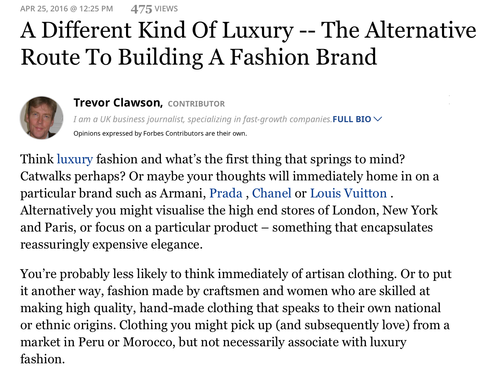Click the paragraph about artisan clothing
Screen dimensions: 480x375
pos(236,316)
